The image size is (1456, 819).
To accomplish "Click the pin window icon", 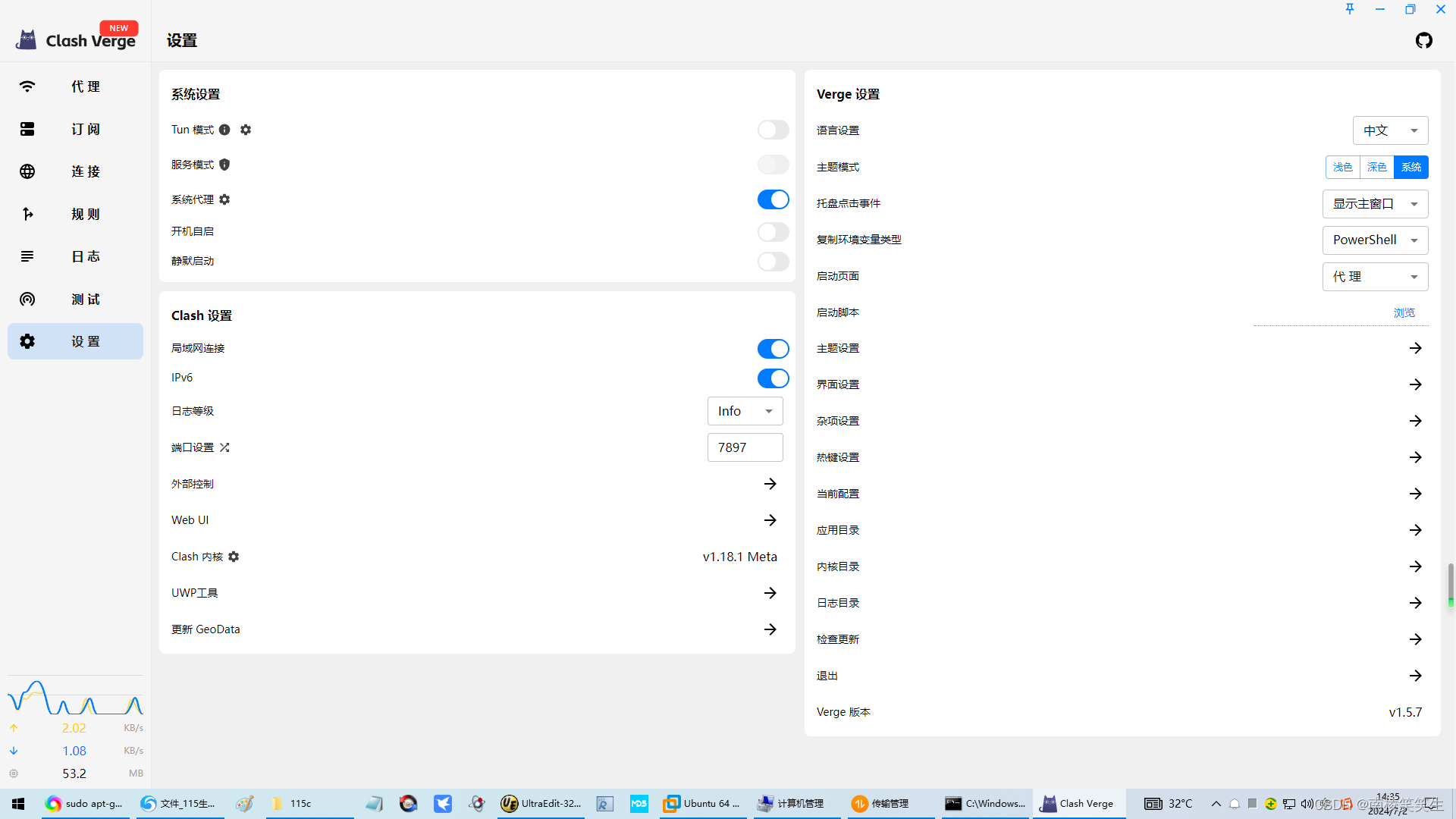I will pyautogui.click(x=1350, y=9).
